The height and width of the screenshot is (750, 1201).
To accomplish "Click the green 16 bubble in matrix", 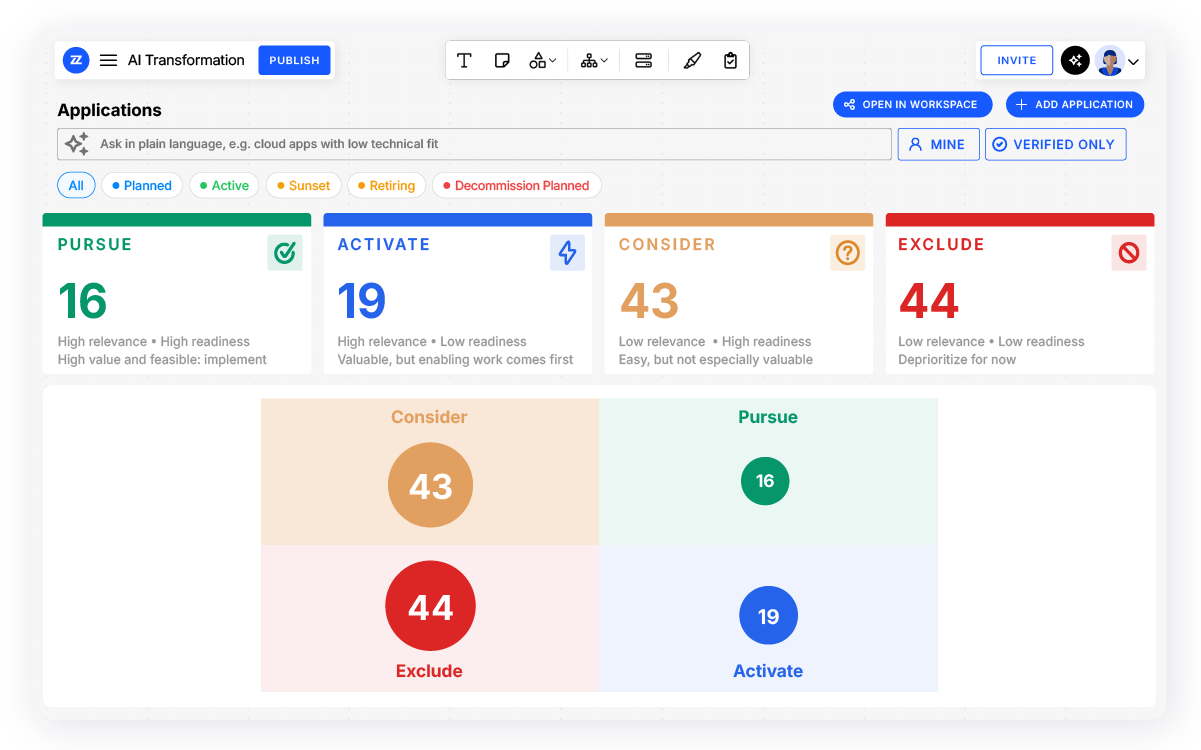I will pos(765,481).
